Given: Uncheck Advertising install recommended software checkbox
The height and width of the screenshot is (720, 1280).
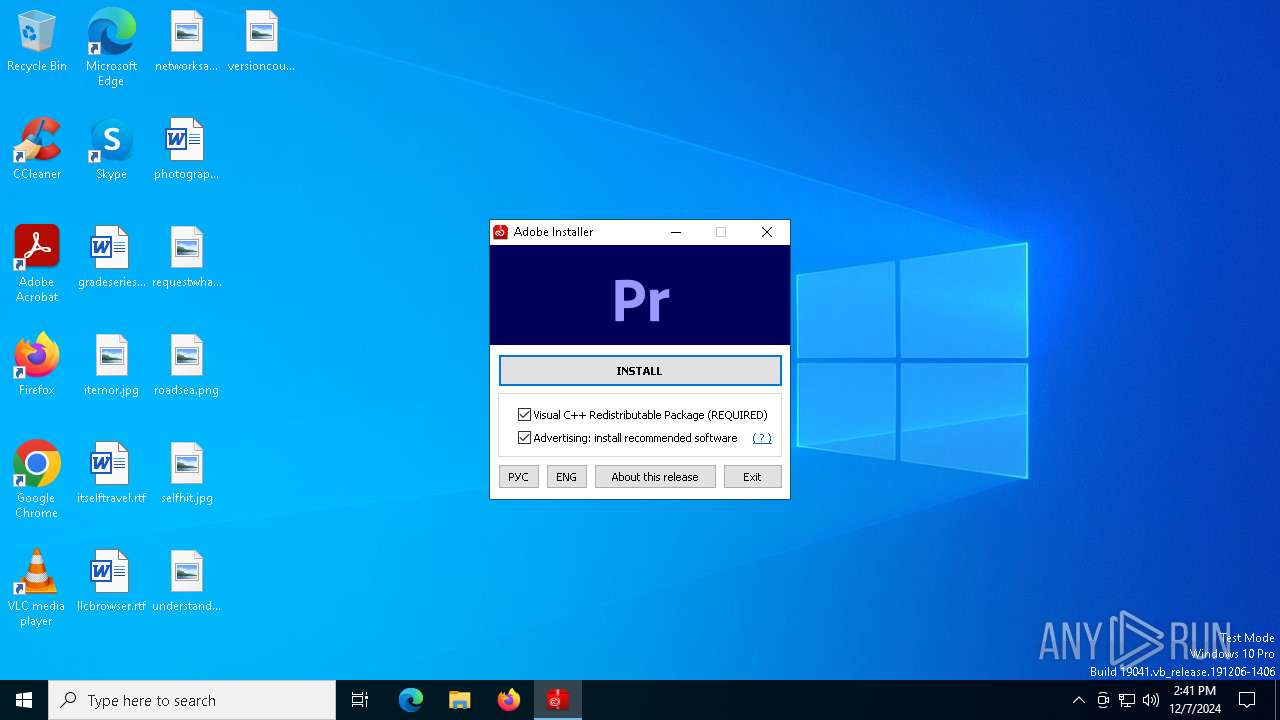Looking at the screenshot, I should [x=524, y=438].
